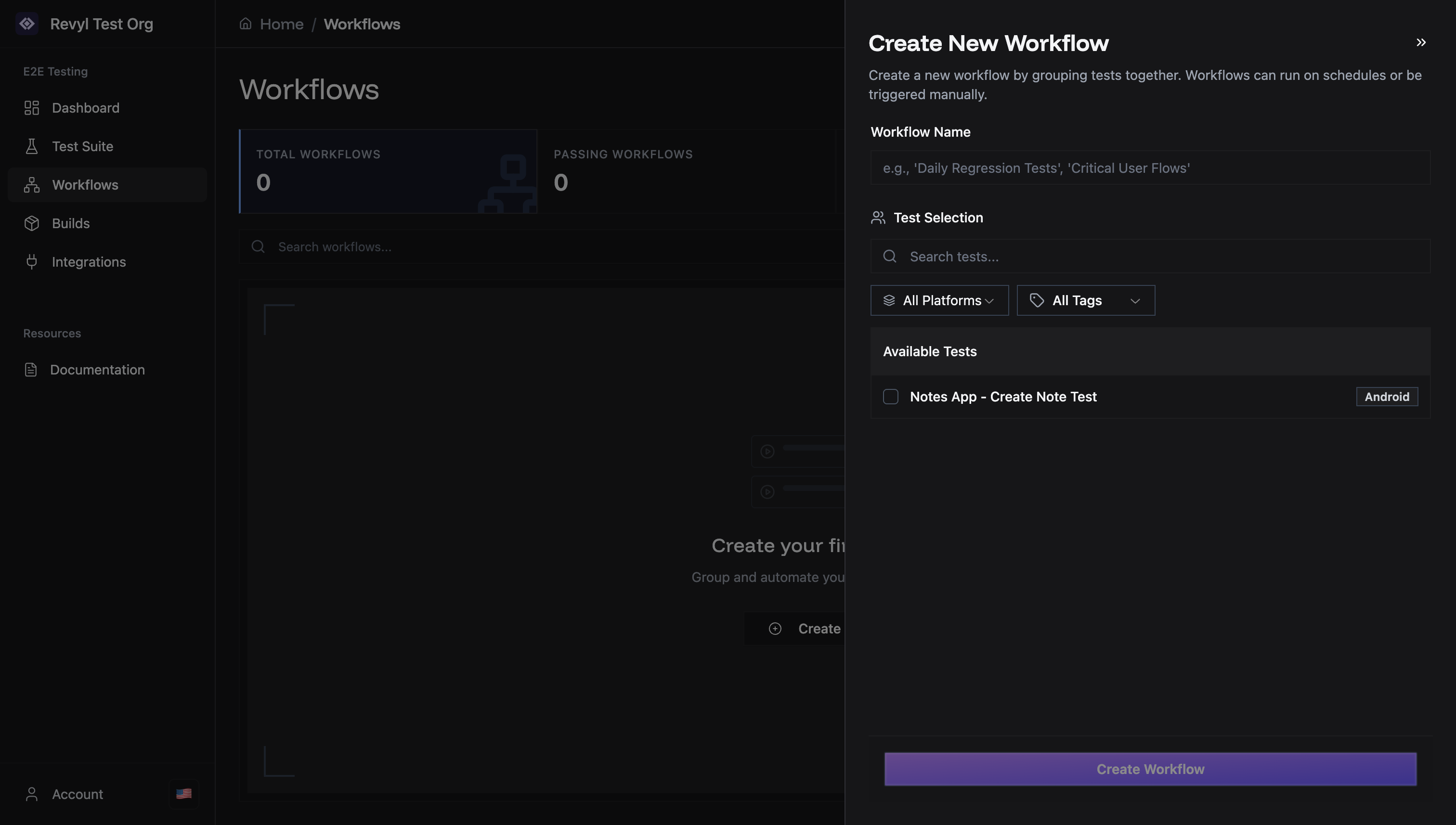1456x825 pixels.
Task: Toggle selection of the Android test entry
Action: (1003, 397)
